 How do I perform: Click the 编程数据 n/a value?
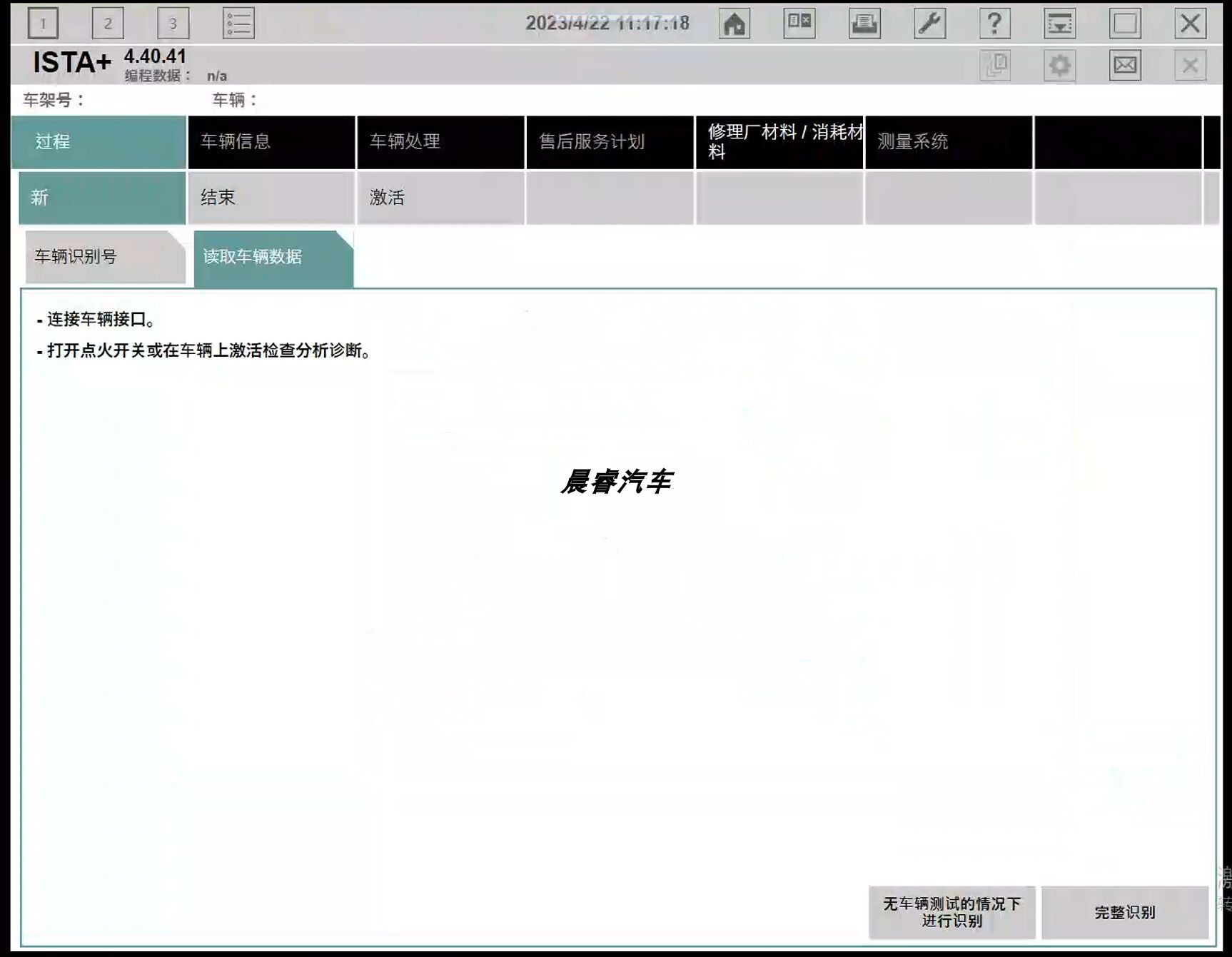217,76
